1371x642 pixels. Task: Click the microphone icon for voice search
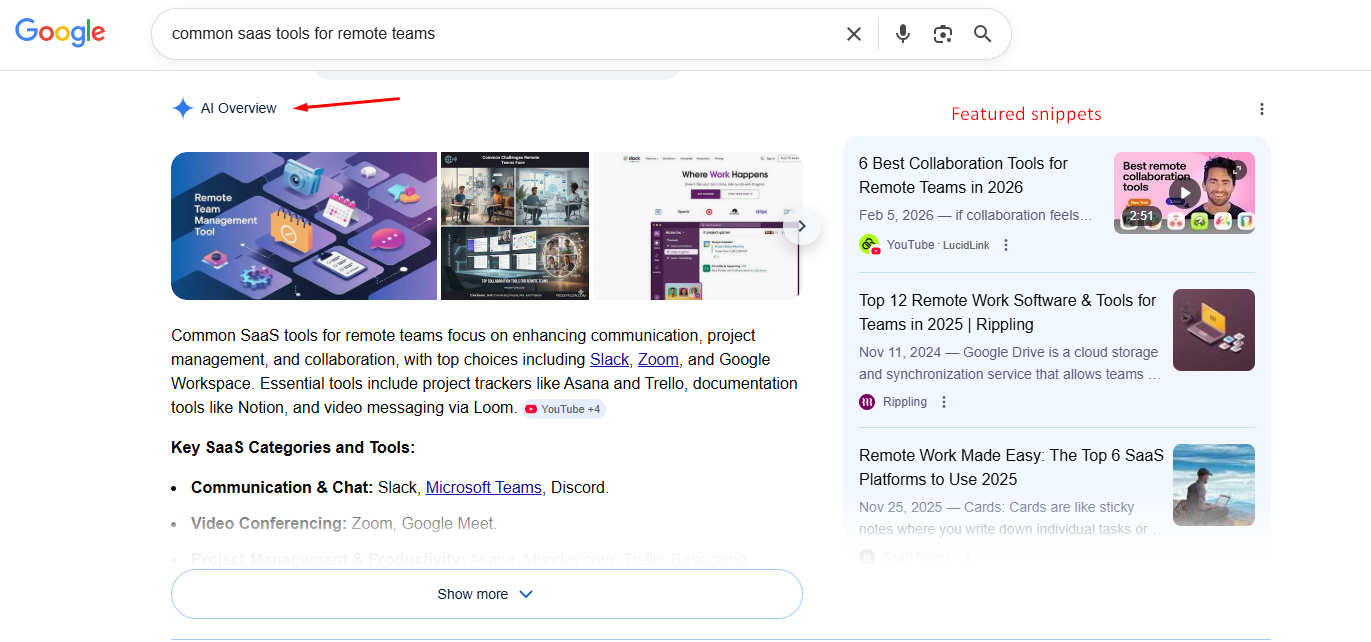coord(902,33)
